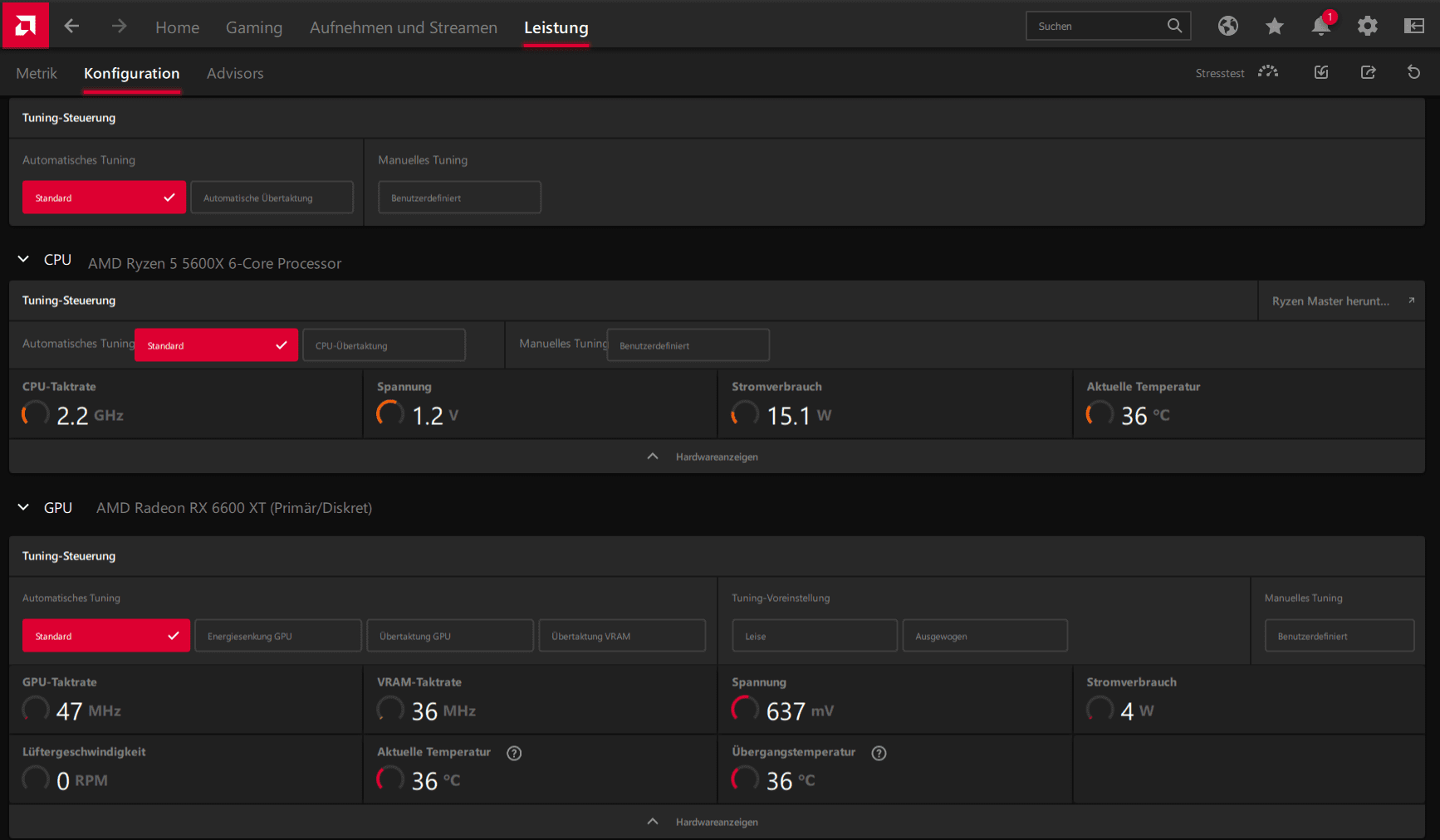Open settings gear icon
Screen dimensions: 1440x840
coord(1367,26)
